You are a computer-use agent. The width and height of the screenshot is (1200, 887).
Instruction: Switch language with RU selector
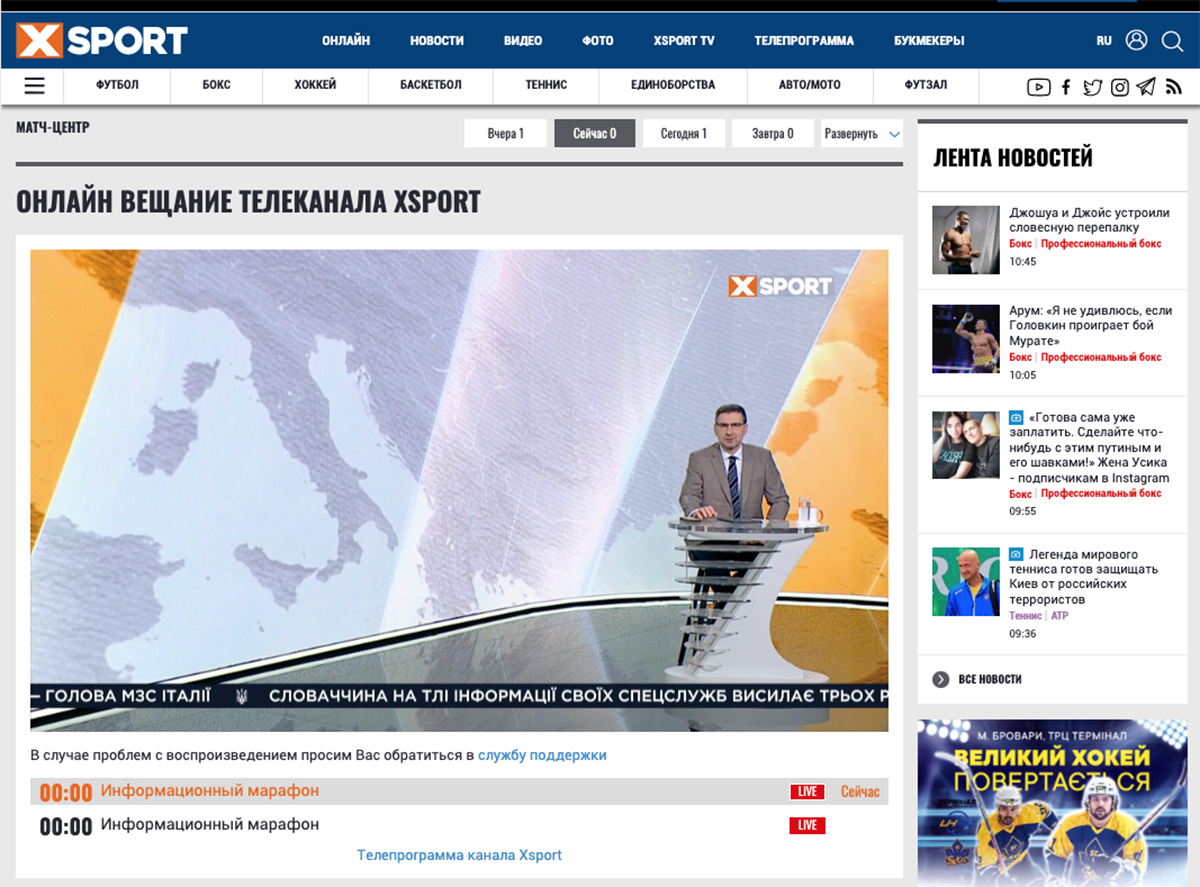[x=1104, y=41]
